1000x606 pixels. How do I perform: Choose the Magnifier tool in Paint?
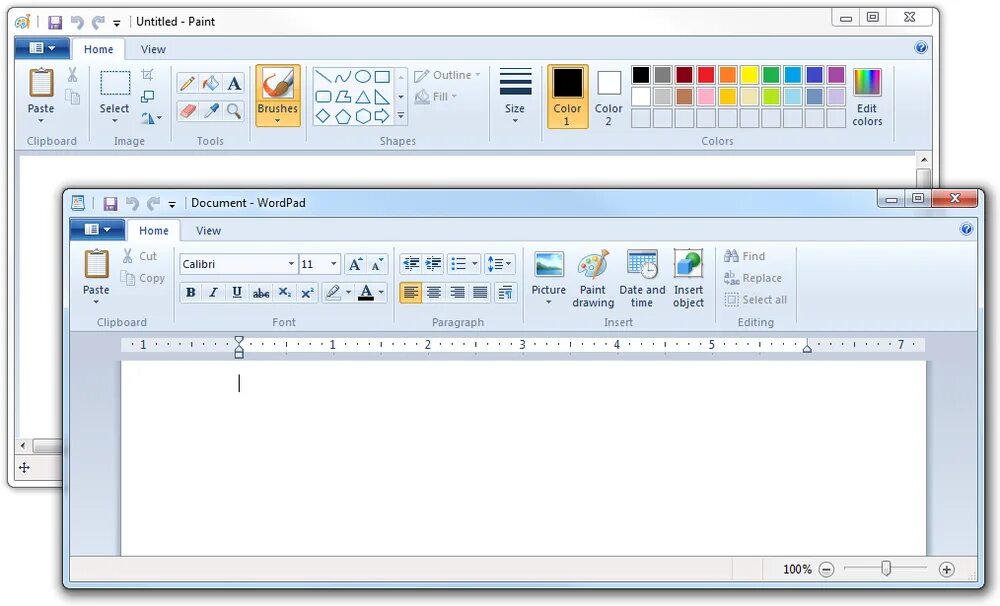point(234,110)
